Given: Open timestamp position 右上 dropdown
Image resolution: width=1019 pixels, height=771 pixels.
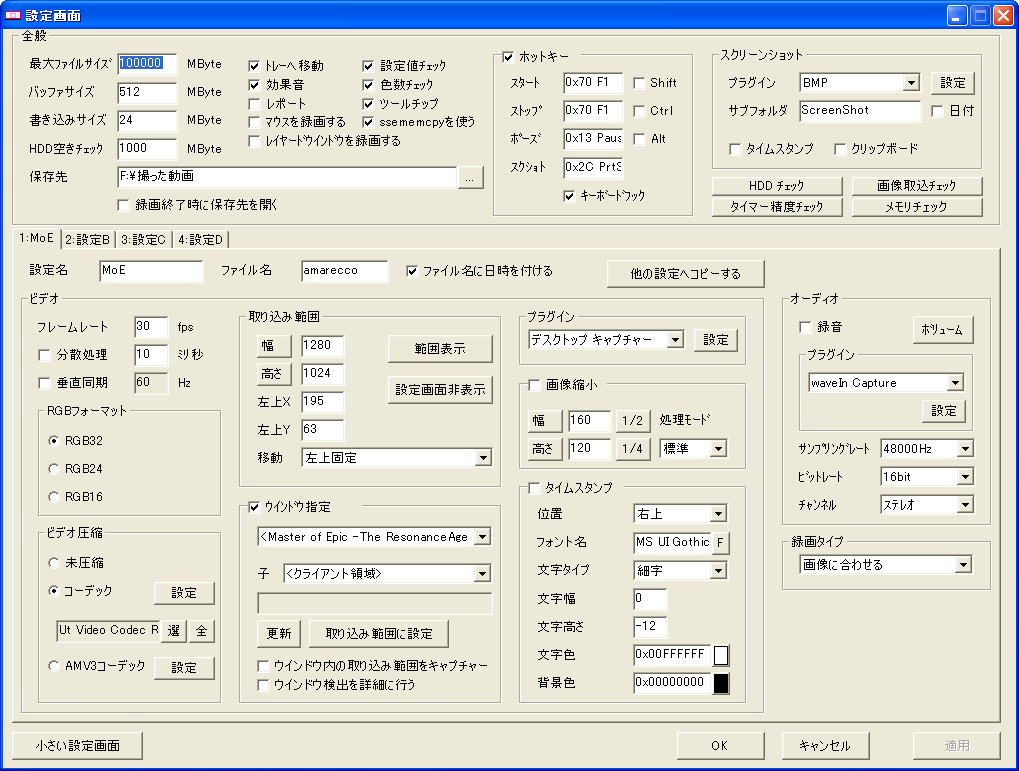Looking at the screenshot, I should [x=718, y=514].
